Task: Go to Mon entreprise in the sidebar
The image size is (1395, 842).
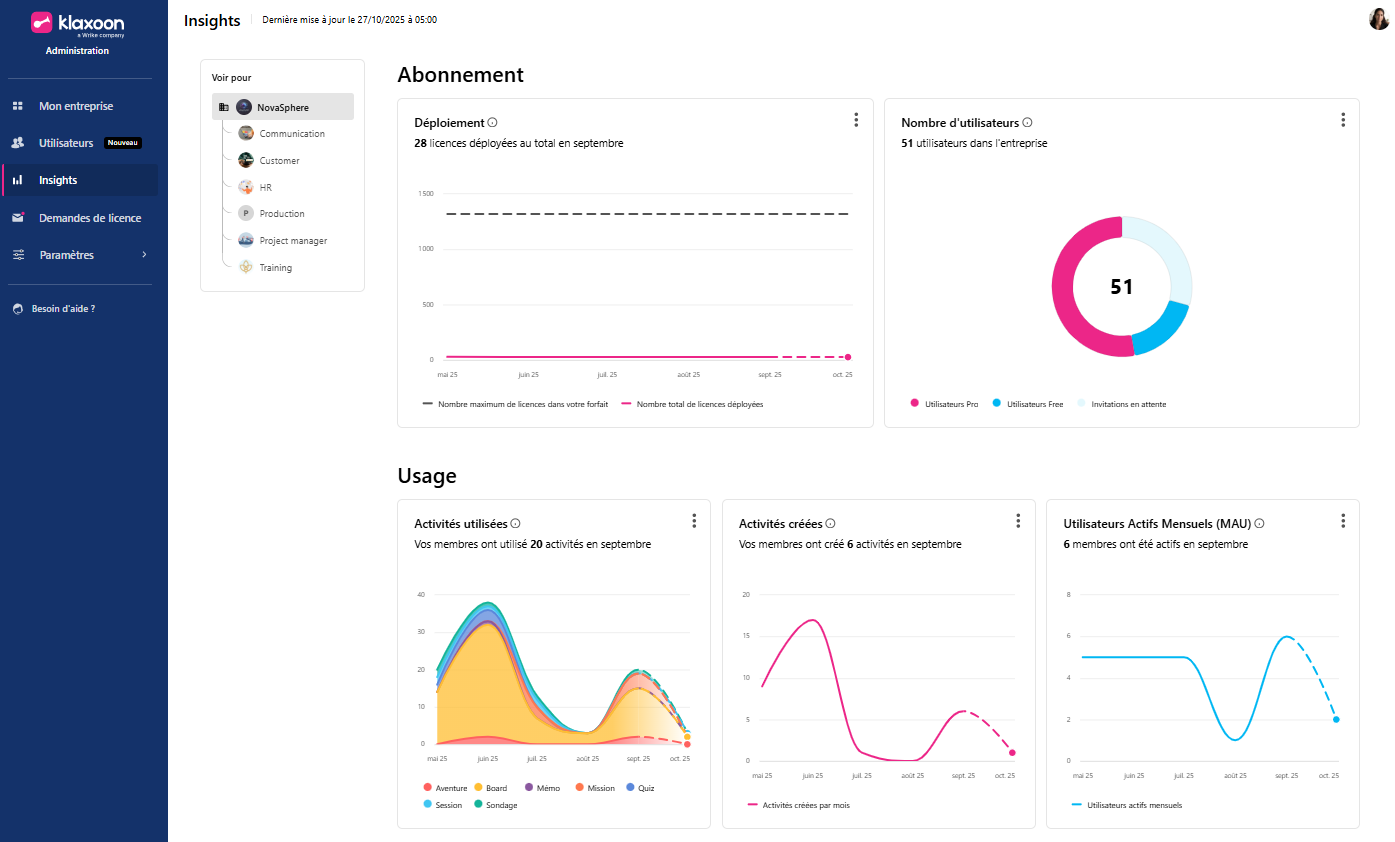Action: [x=76, y=106]
